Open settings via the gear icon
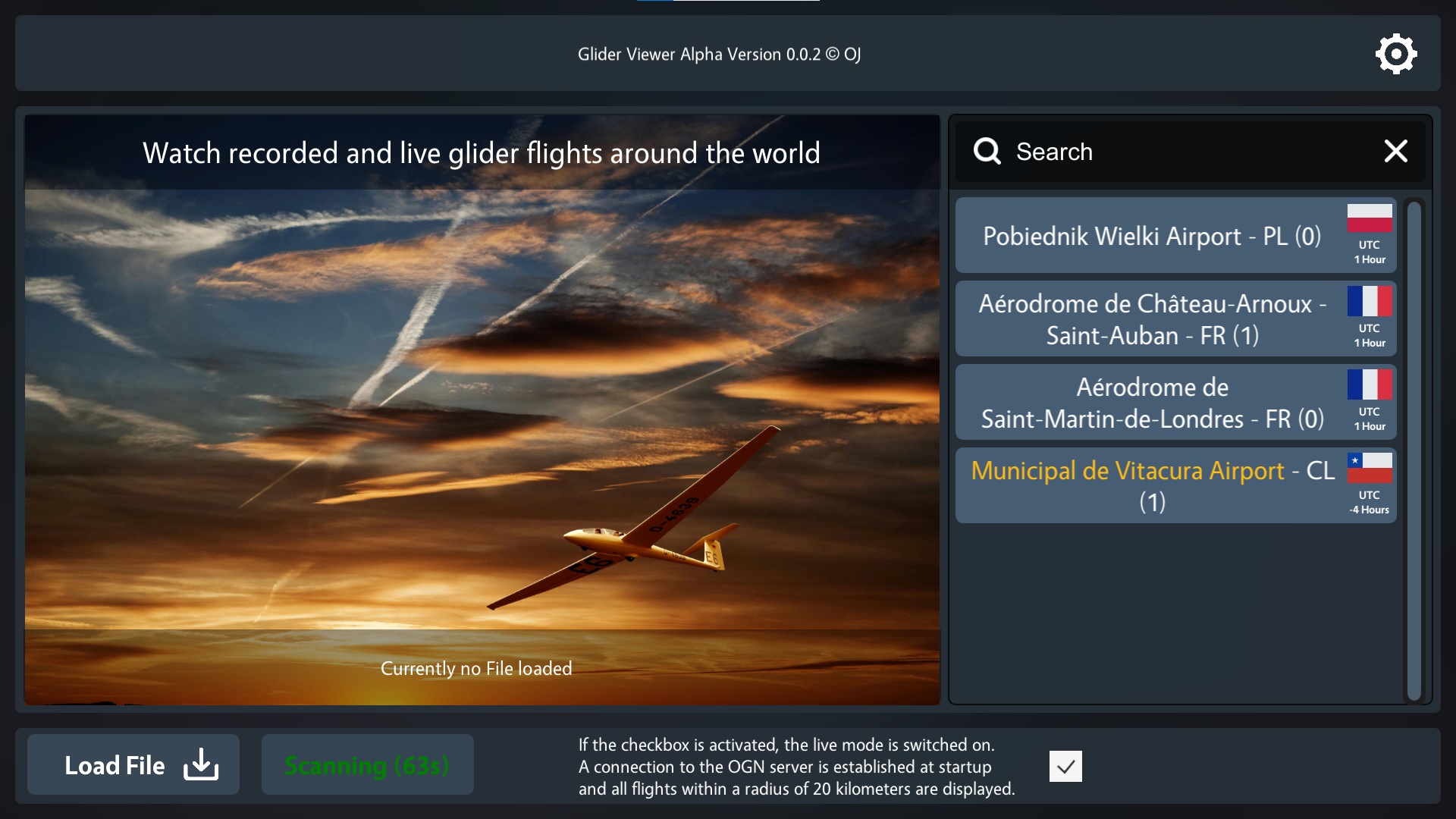1456x819 pixels. [1396, 54]
